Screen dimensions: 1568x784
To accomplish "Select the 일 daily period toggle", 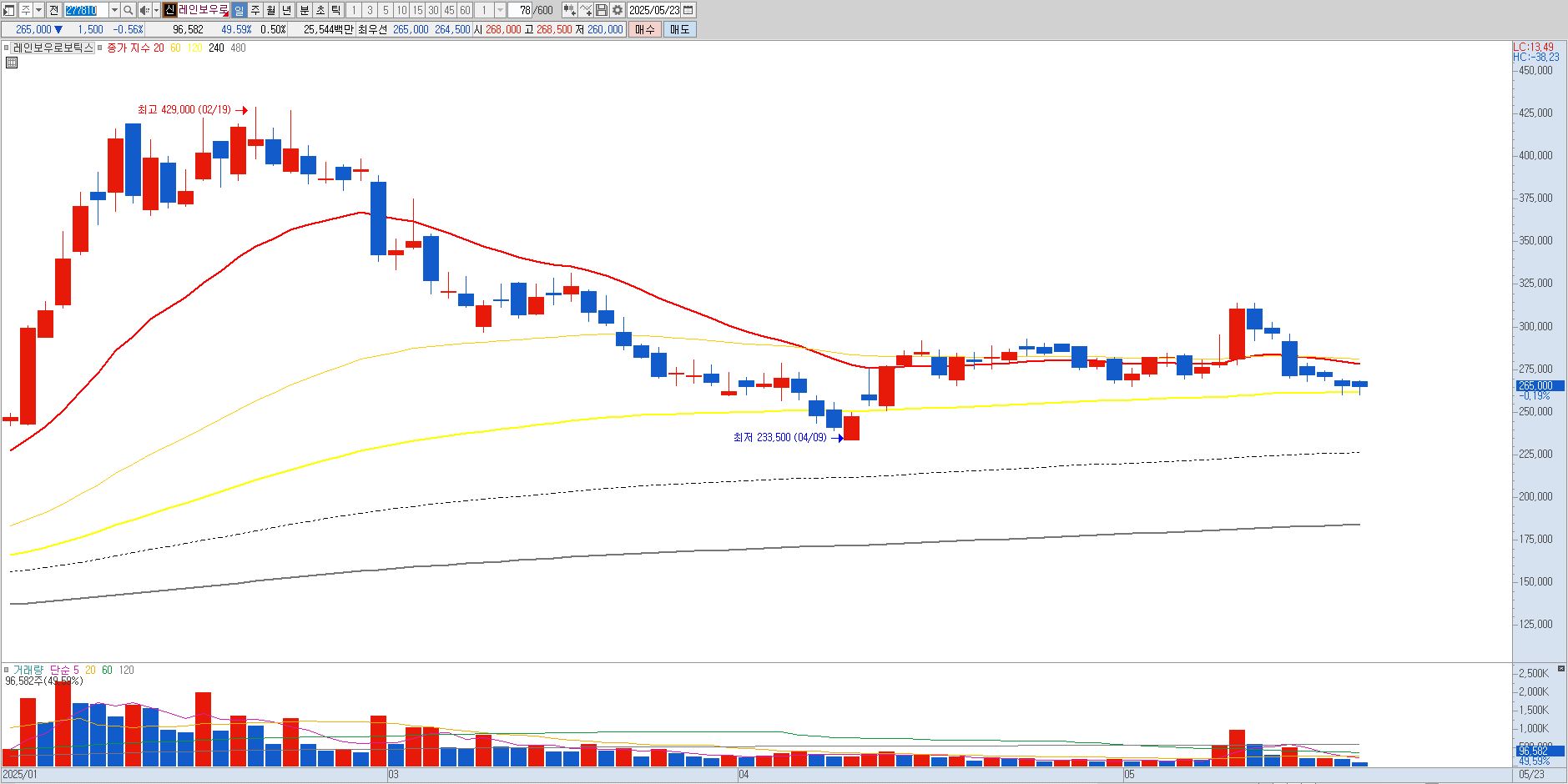I will pos(239,10).
